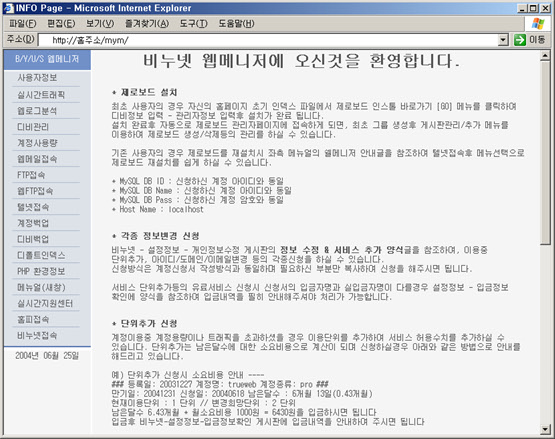Open the 도움말(H) menu
This screenshot has width=555, height=439.
[236, 24]
